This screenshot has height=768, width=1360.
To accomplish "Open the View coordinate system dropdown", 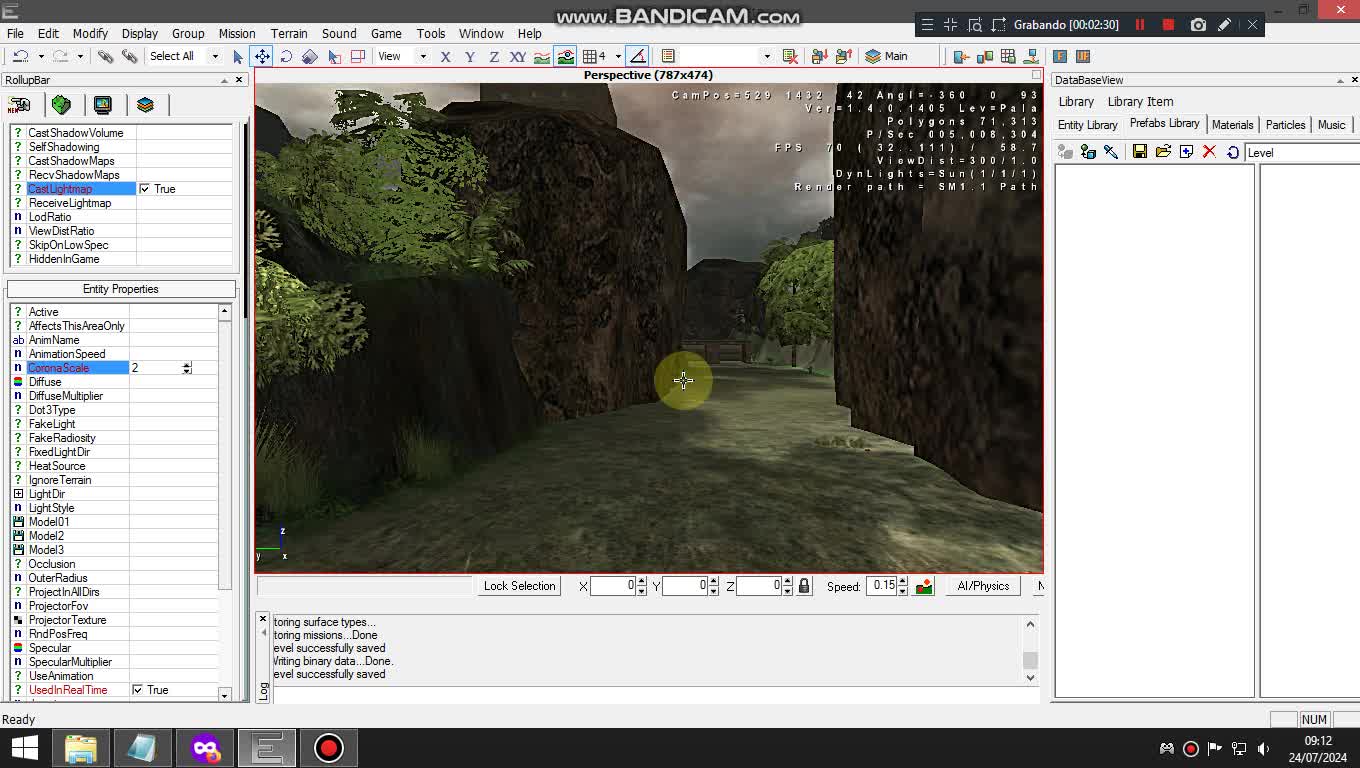I will [x=423, y=56].
